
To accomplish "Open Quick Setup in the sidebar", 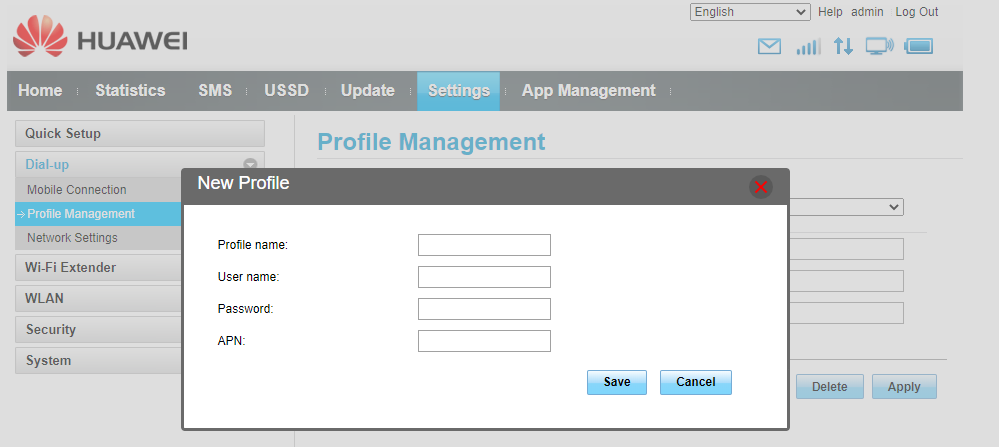I will point(140,134).
